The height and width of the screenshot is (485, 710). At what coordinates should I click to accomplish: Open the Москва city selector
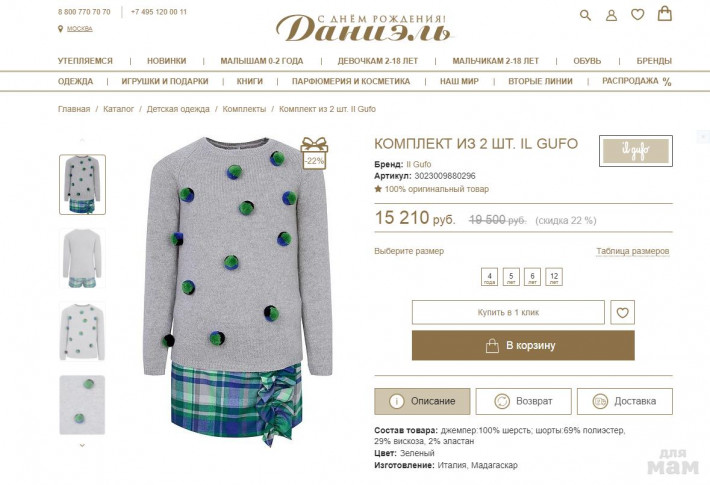pyautogui.click(x=79, y=29)
